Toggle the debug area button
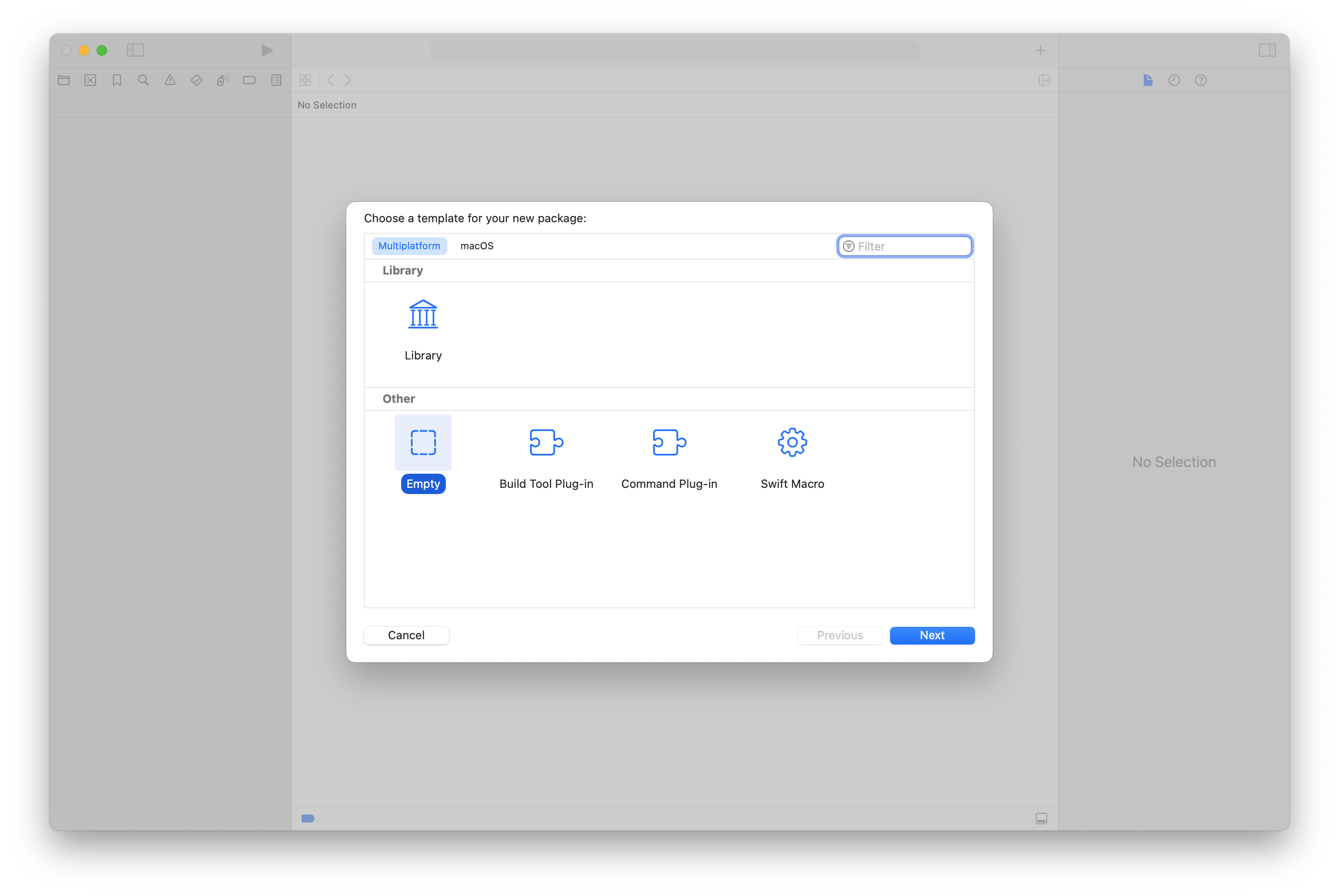 tap(1041, 818)
